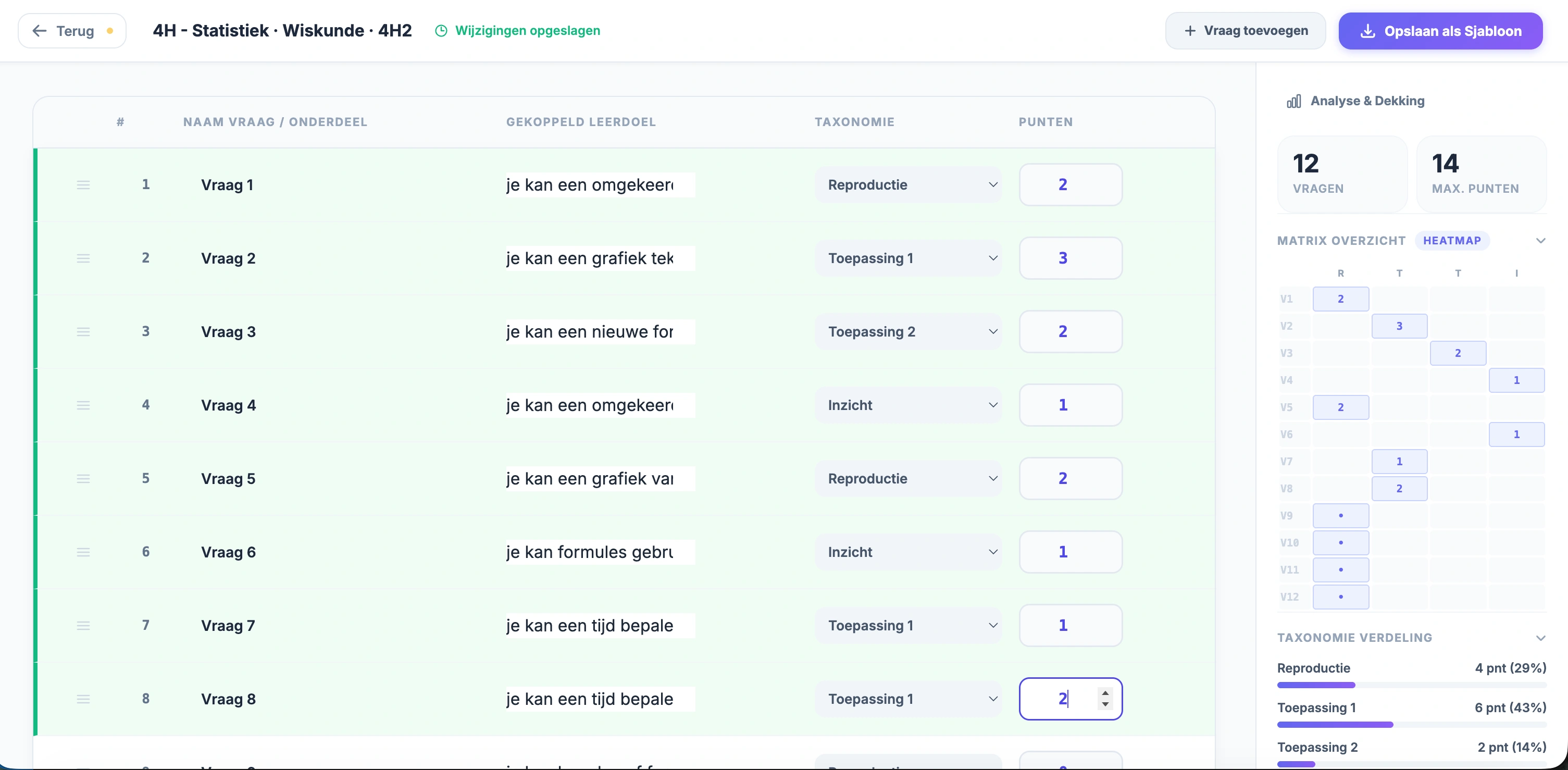Select the drag handle beside Vraag 8
This screenshot has height=770, width=1568.
tap(83, 699)
